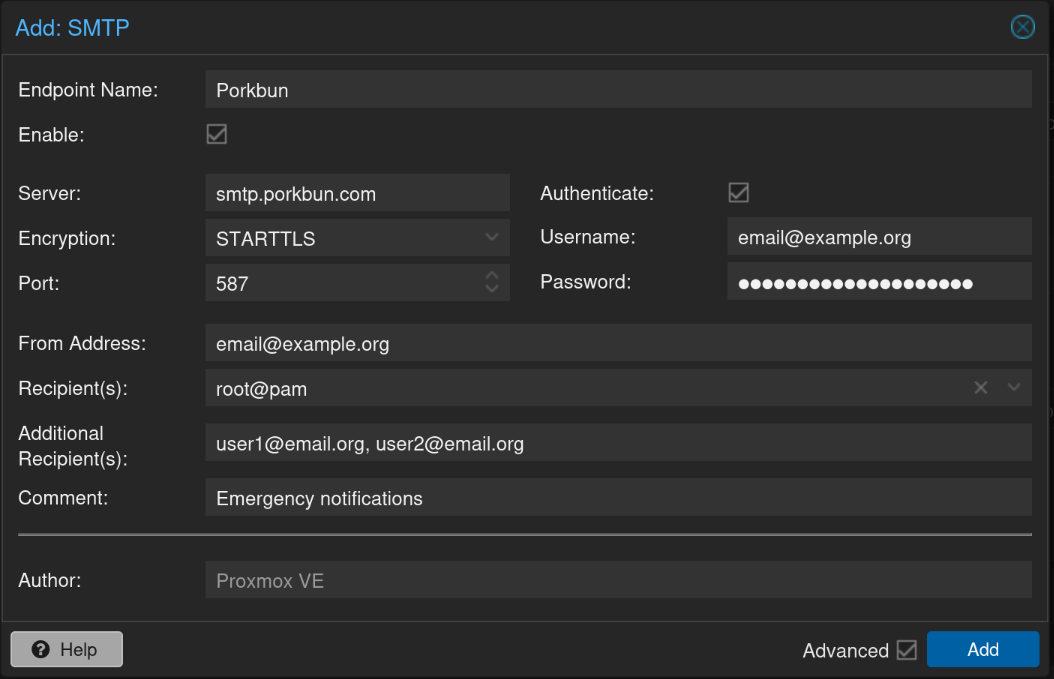1054x679 pixels.
Task: Click the Password field
Action: [x=879, y=282]
